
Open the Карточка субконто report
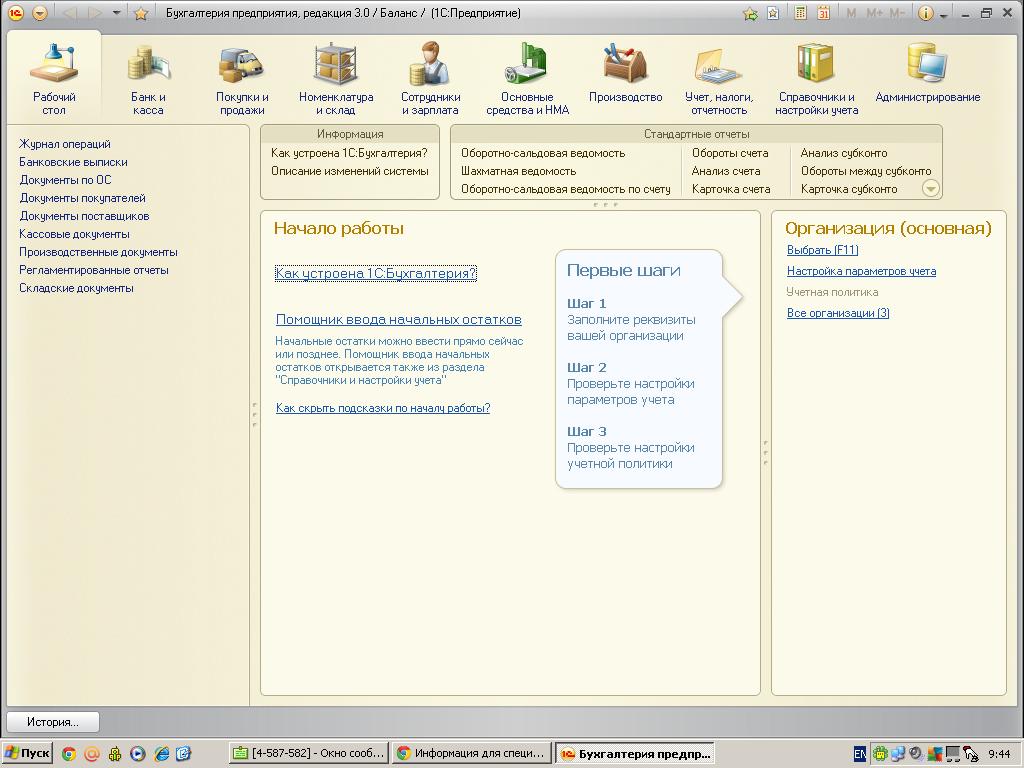click(x=849, y=189)
